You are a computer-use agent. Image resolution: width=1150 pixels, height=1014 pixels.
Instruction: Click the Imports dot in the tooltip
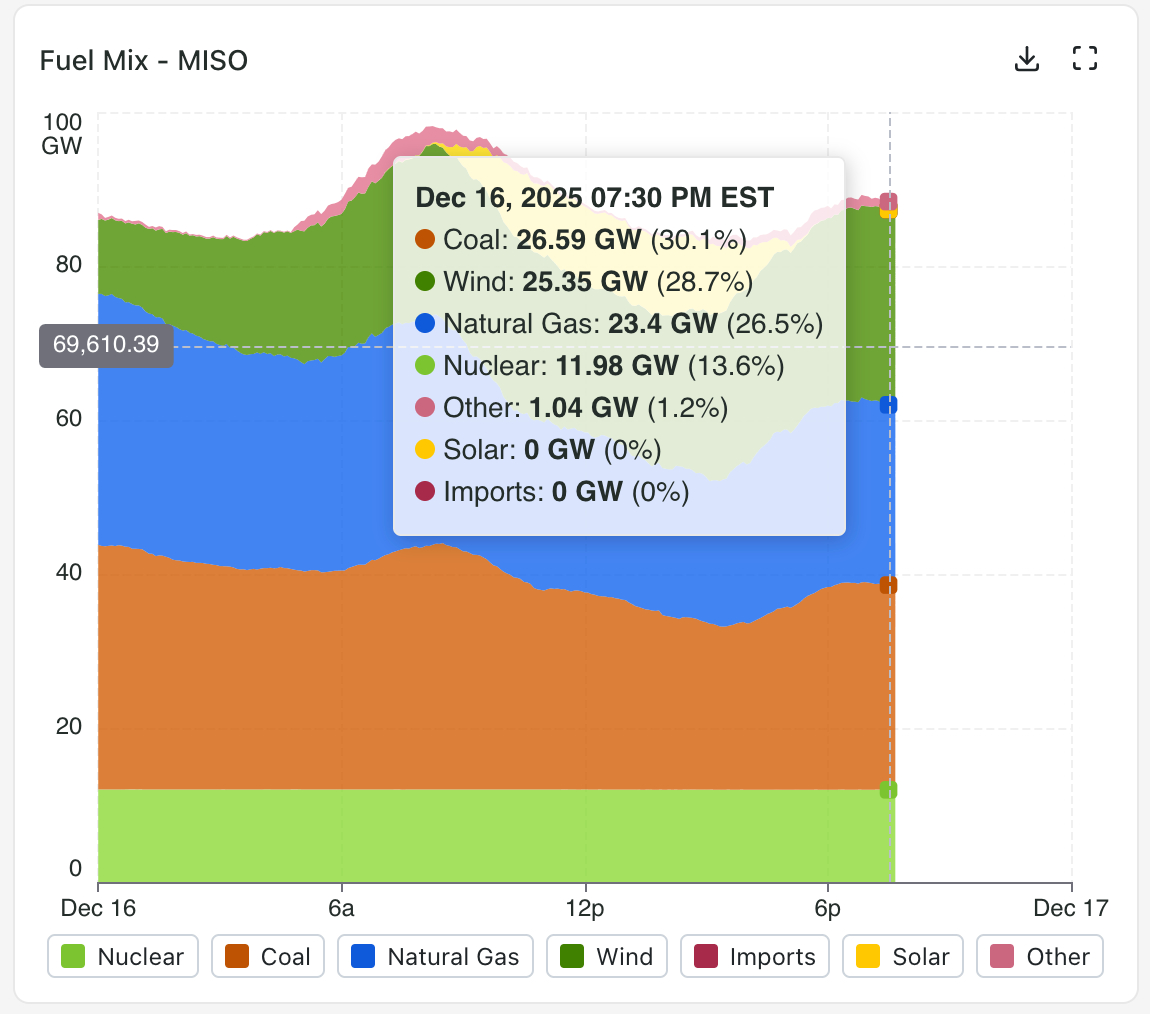pos(425,491)
